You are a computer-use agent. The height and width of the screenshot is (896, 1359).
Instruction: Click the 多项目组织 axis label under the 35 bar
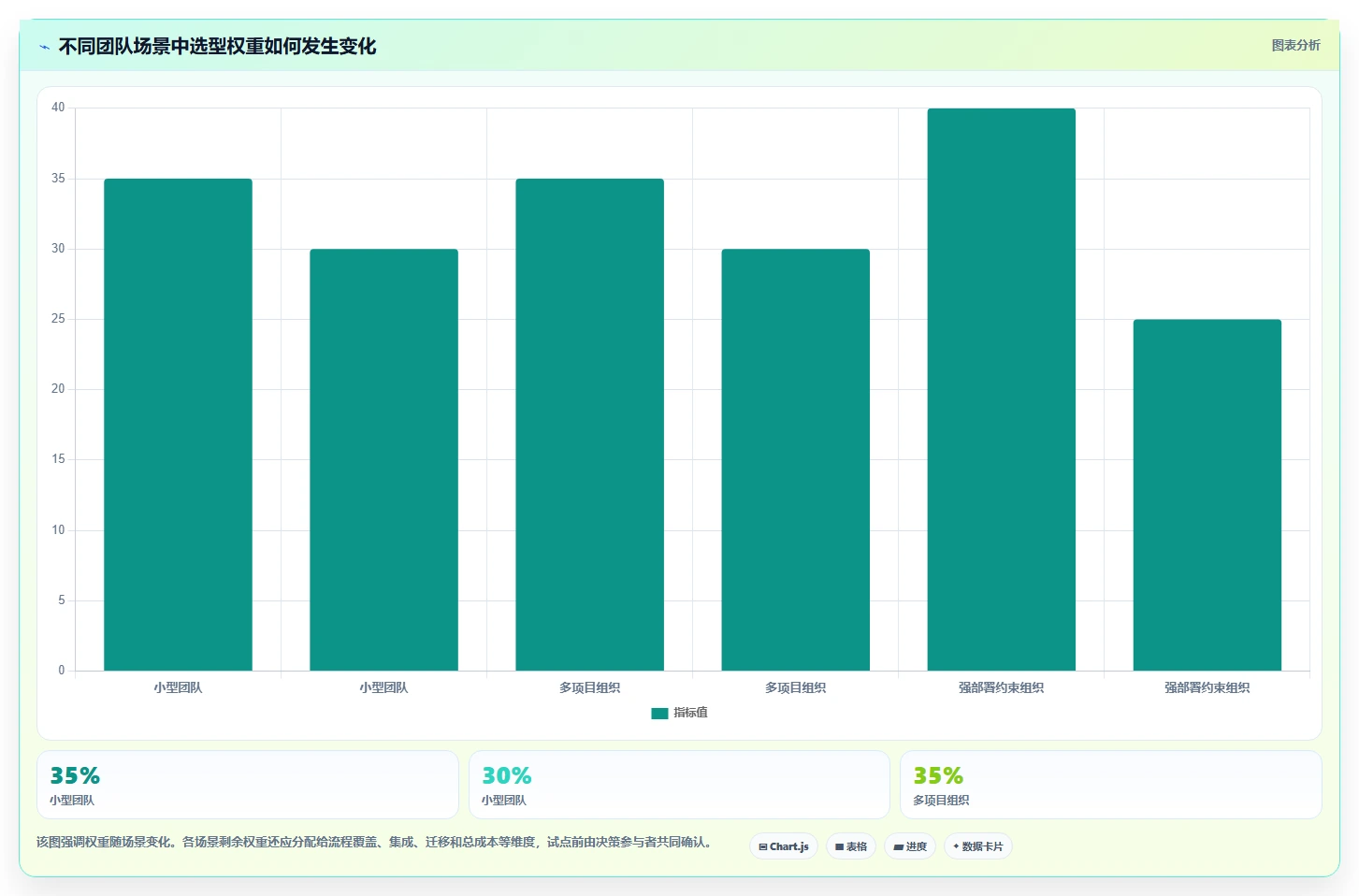click(589, 687)
